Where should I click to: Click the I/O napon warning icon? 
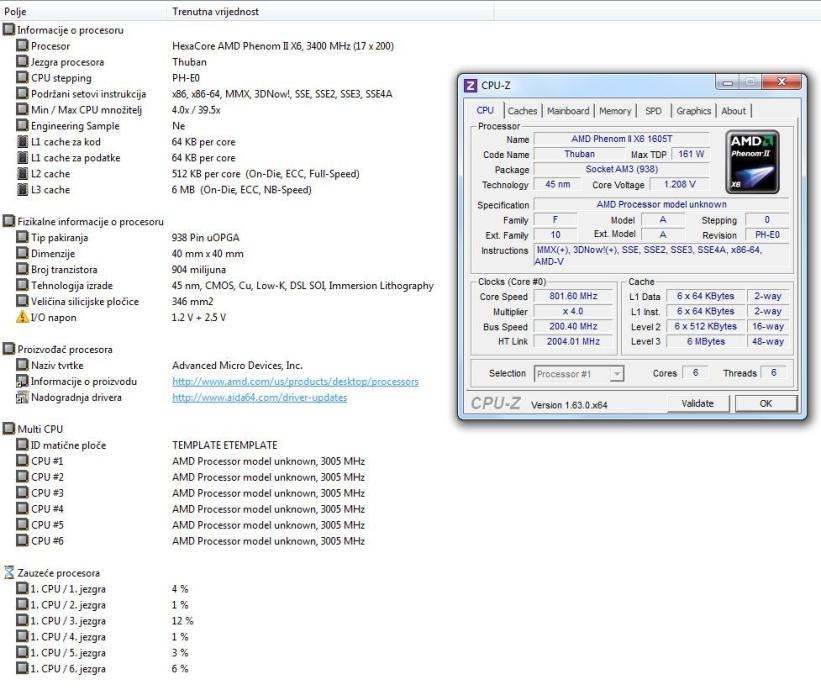click(x=22, y=318)
